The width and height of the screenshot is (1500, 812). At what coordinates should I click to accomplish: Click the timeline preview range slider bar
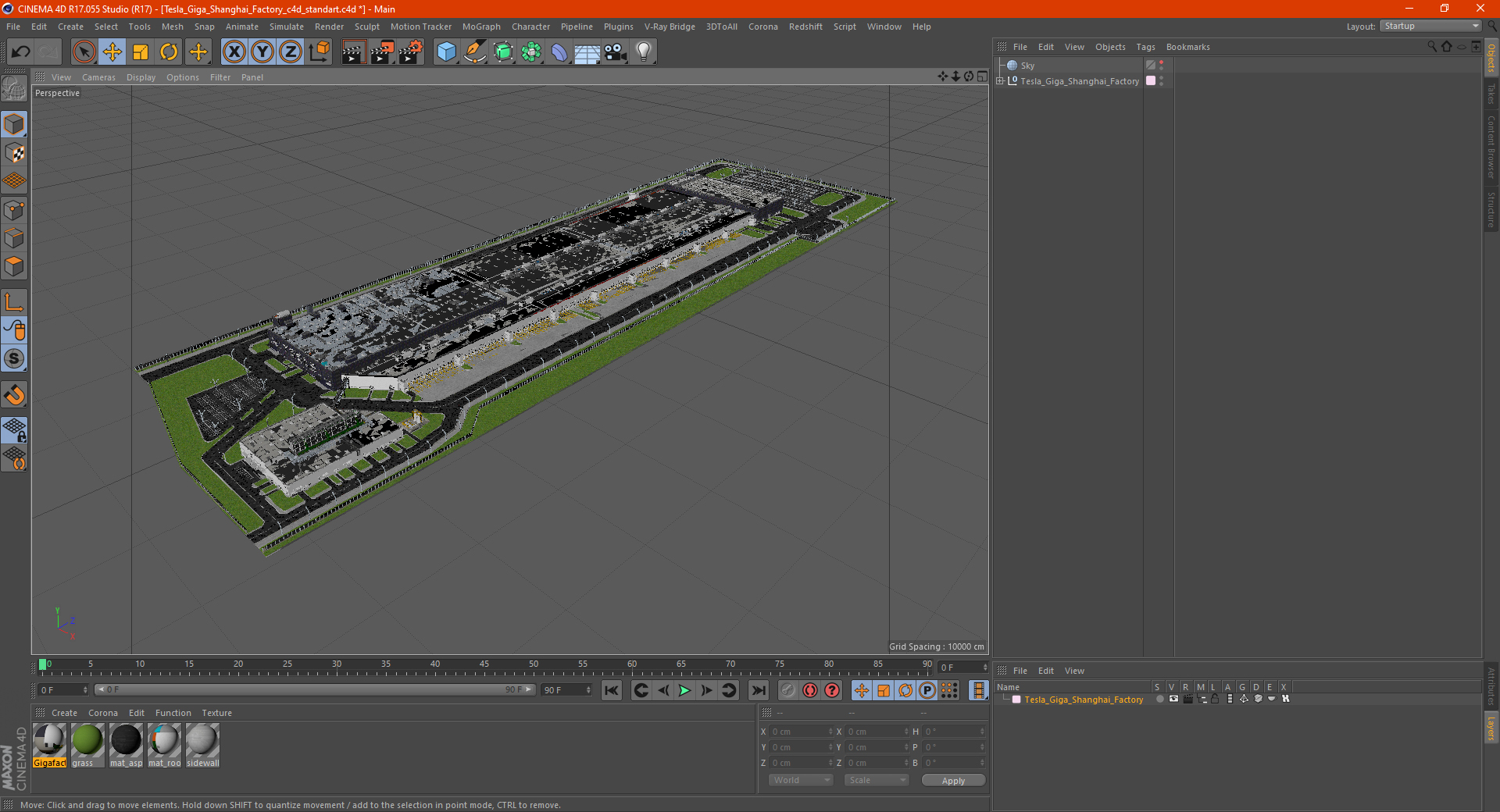pos(315,689)
